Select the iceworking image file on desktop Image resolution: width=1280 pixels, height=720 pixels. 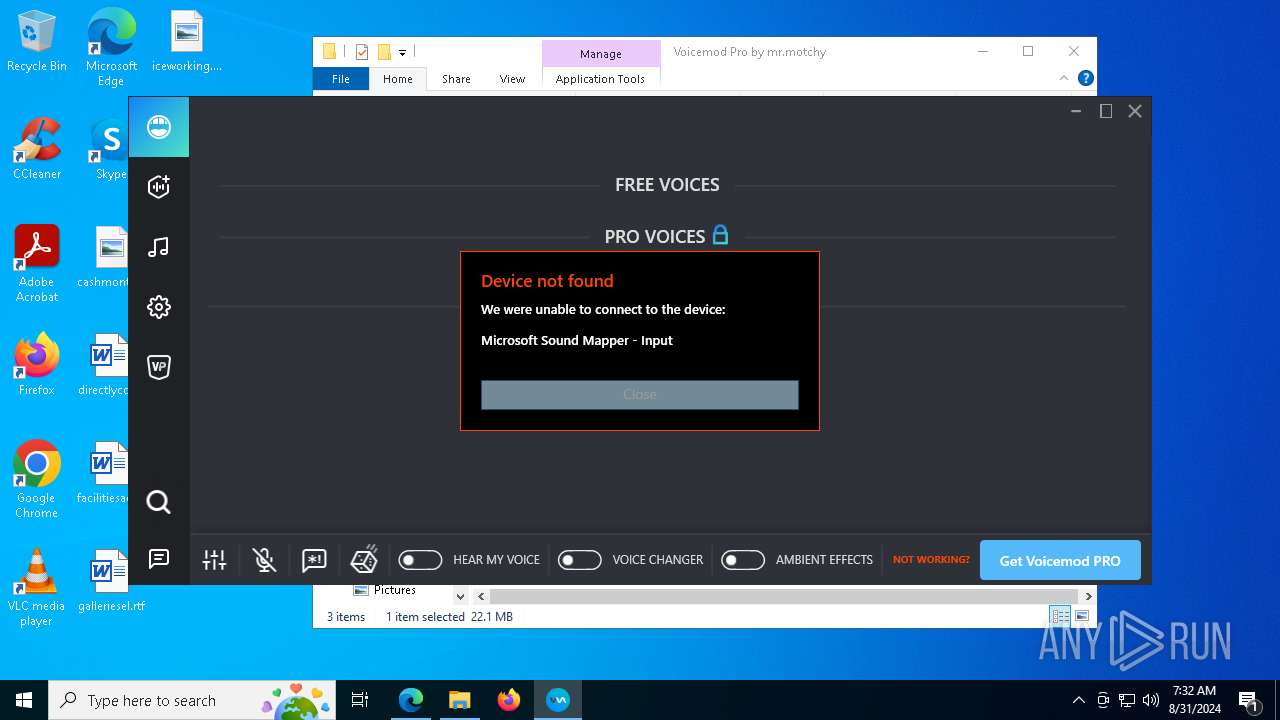186,41
